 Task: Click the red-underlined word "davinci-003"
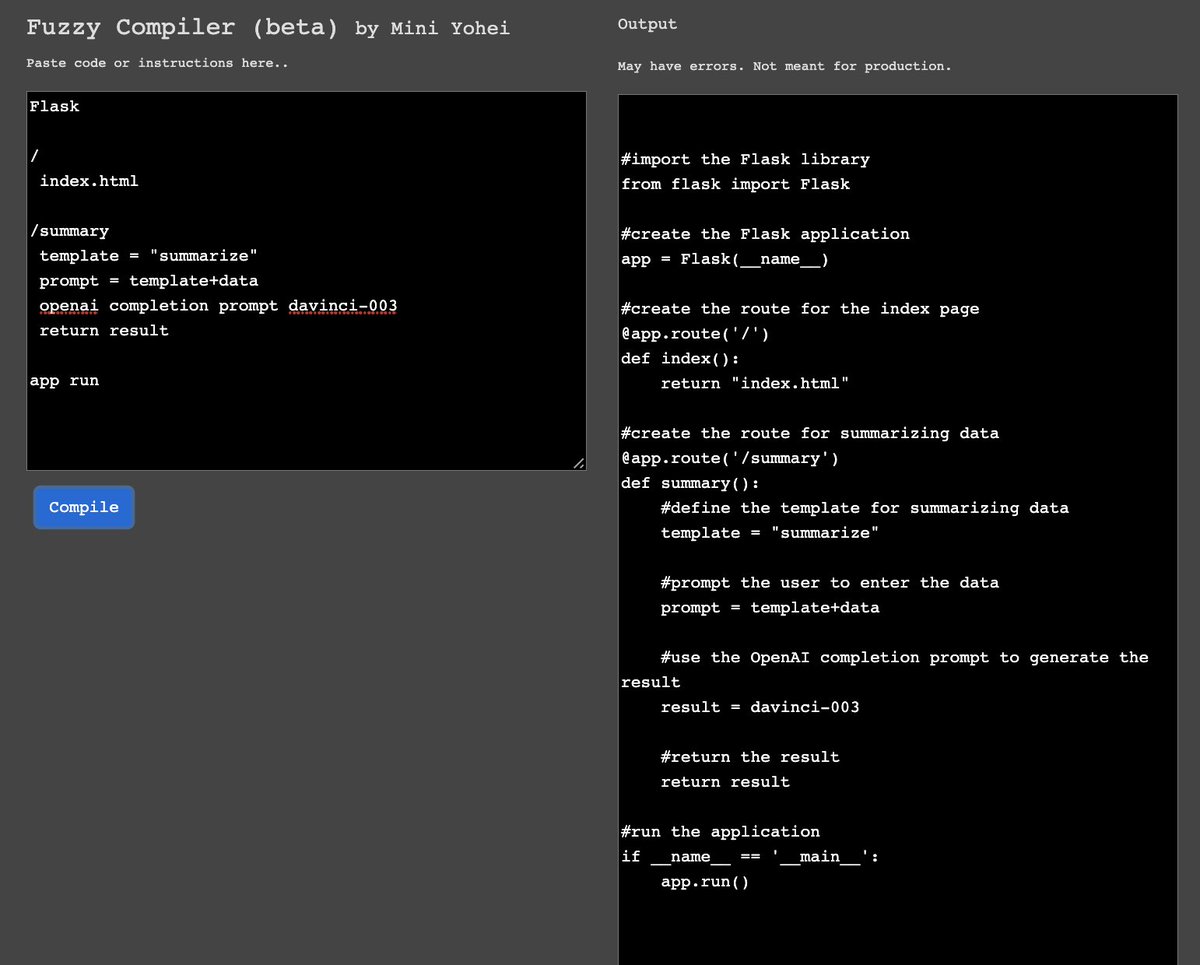click(341, 305)
